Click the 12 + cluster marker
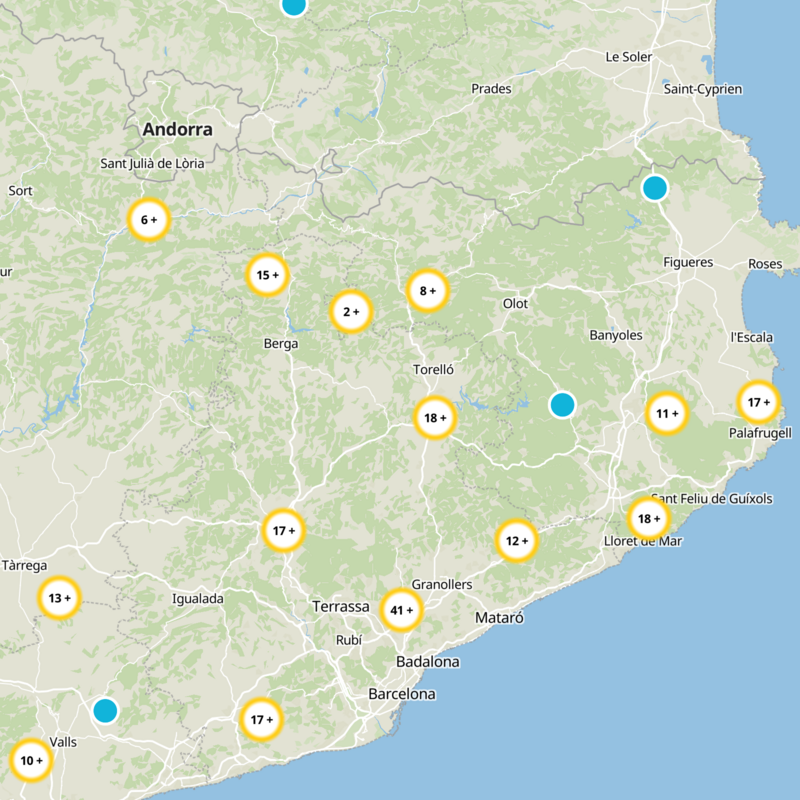 coord(516,540)
